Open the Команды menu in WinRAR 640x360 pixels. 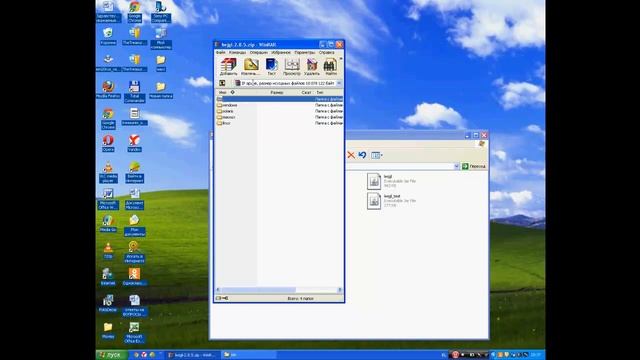pyautogui.click(x=237, y=52)
